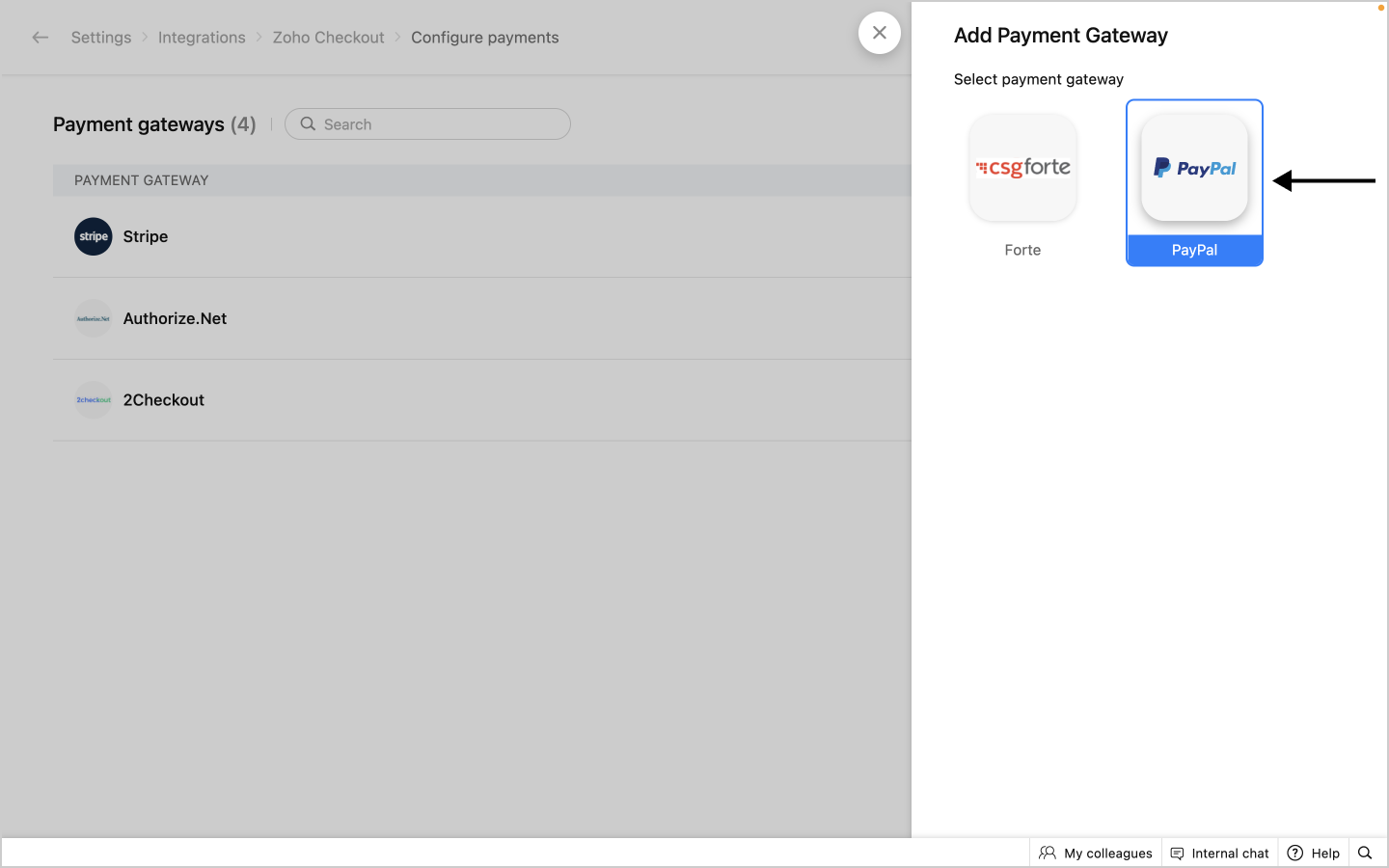Click the payment gateways search field
The height and width of the screenshot is (868, 1389).
(x=427, y=124)
